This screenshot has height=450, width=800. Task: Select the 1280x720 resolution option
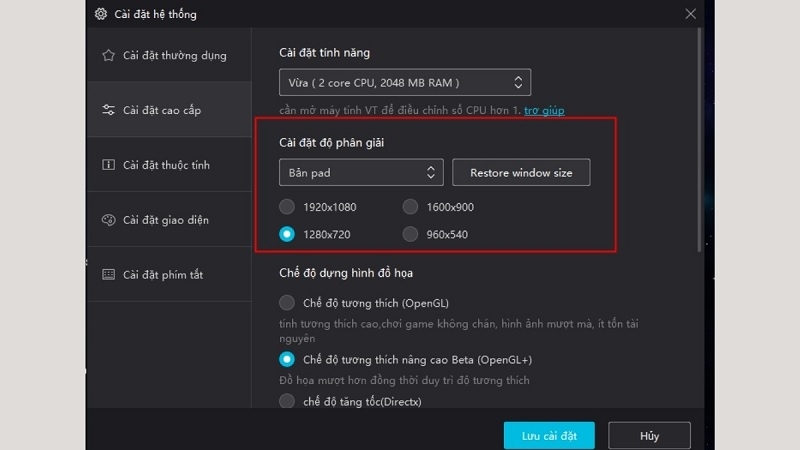(x=287, y=234)
